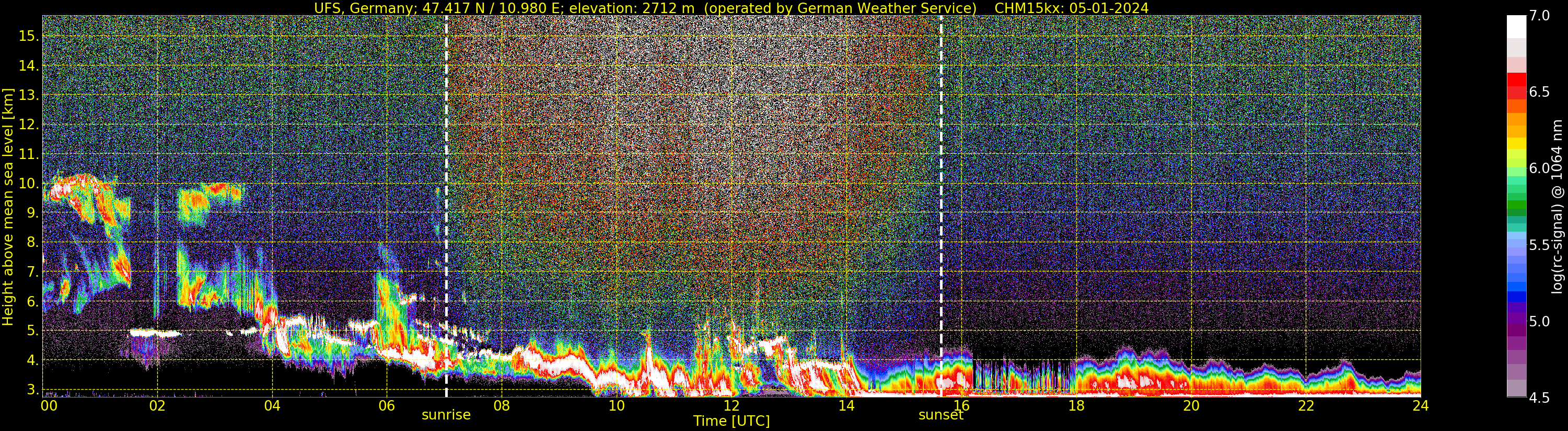Click the station title text starting "UFS, Germany"
This screenshot has width=1568, height=431.
click(x=645, y=8)
